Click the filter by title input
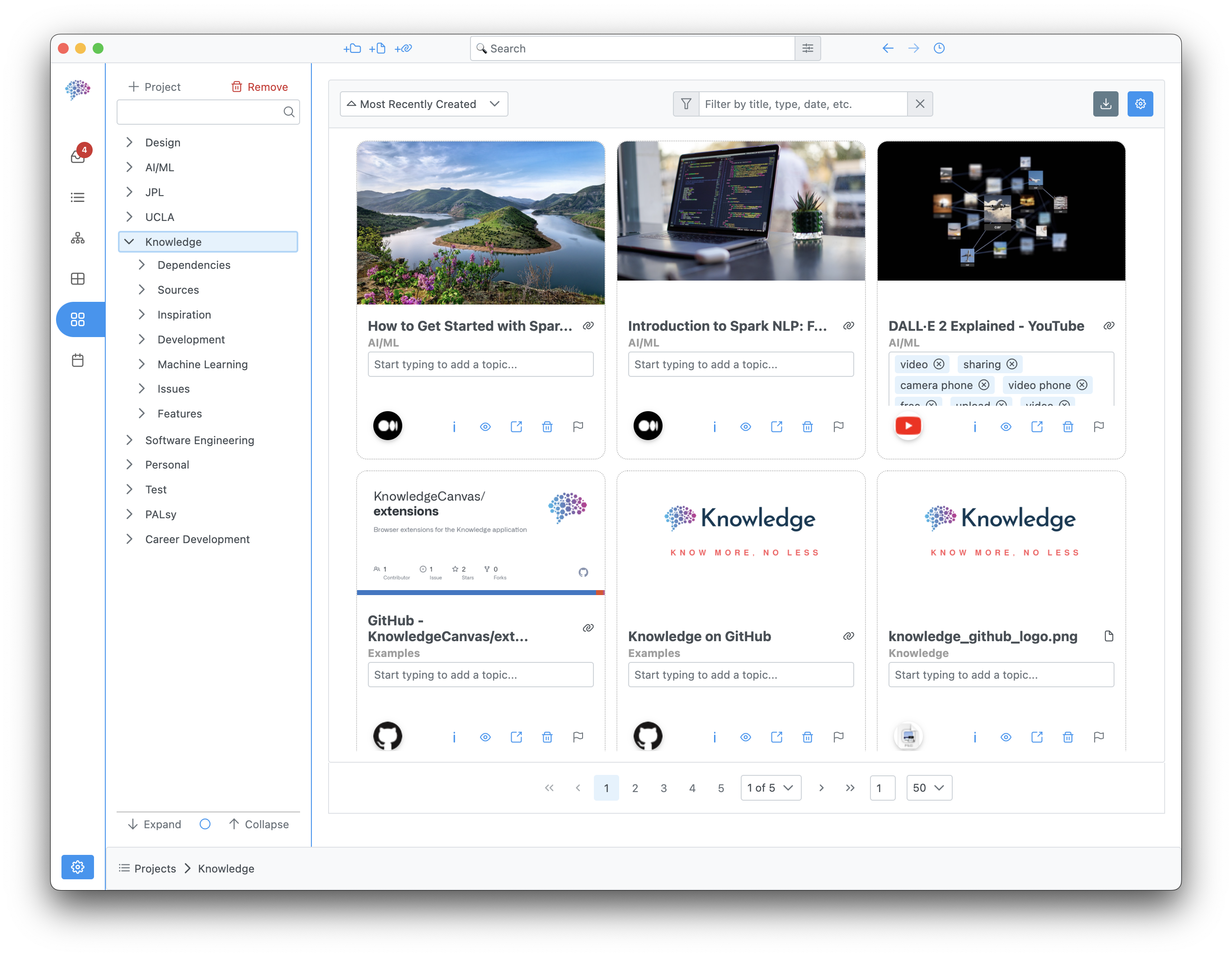 pyautogui.click(x=803, y=104)
